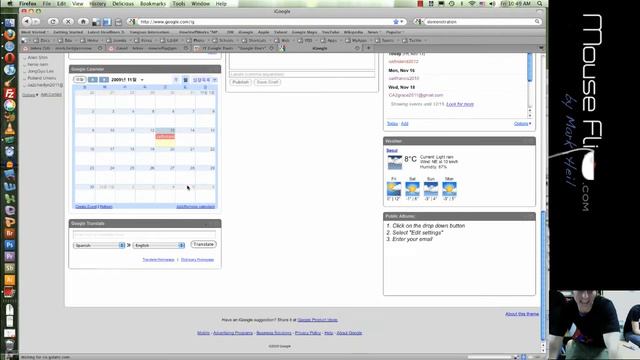Reload the page with the Reload button
This screenshot has height=360, width=640.
coord(53,21)
